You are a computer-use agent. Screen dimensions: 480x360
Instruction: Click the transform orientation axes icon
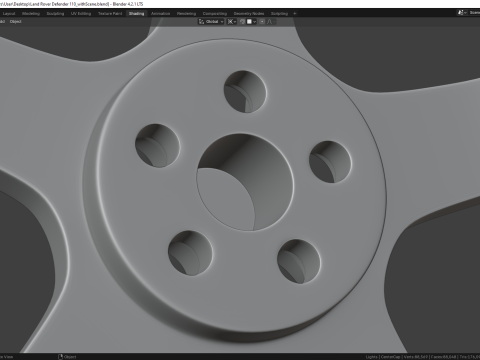point(201,22)
